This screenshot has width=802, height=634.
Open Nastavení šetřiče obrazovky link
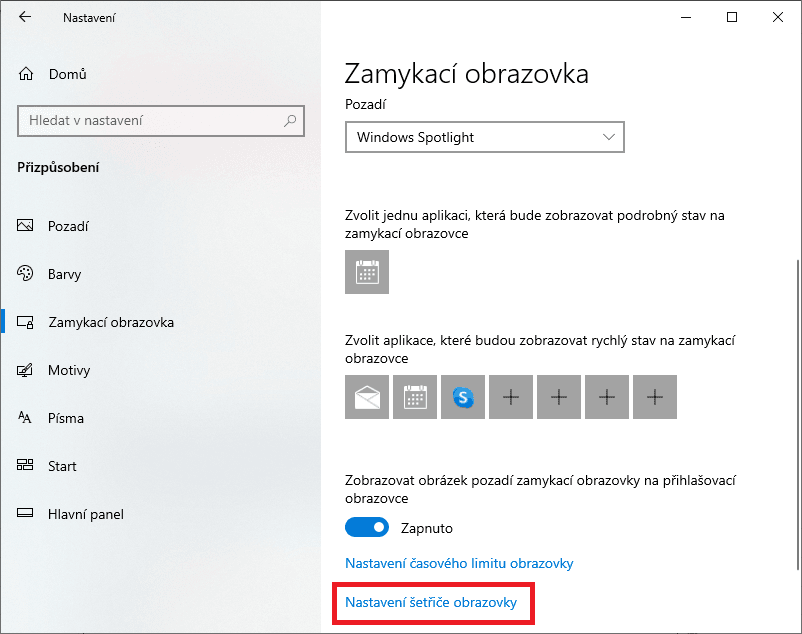(431, 602)
